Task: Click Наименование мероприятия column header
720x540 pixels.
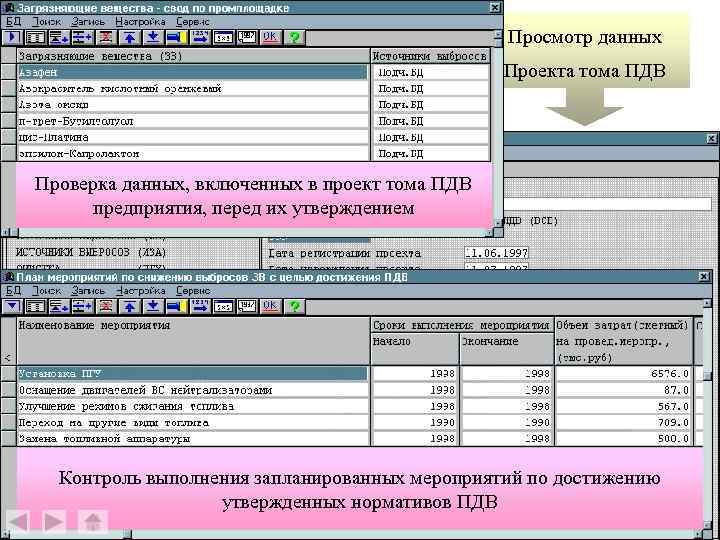Action: pos(193,341)
